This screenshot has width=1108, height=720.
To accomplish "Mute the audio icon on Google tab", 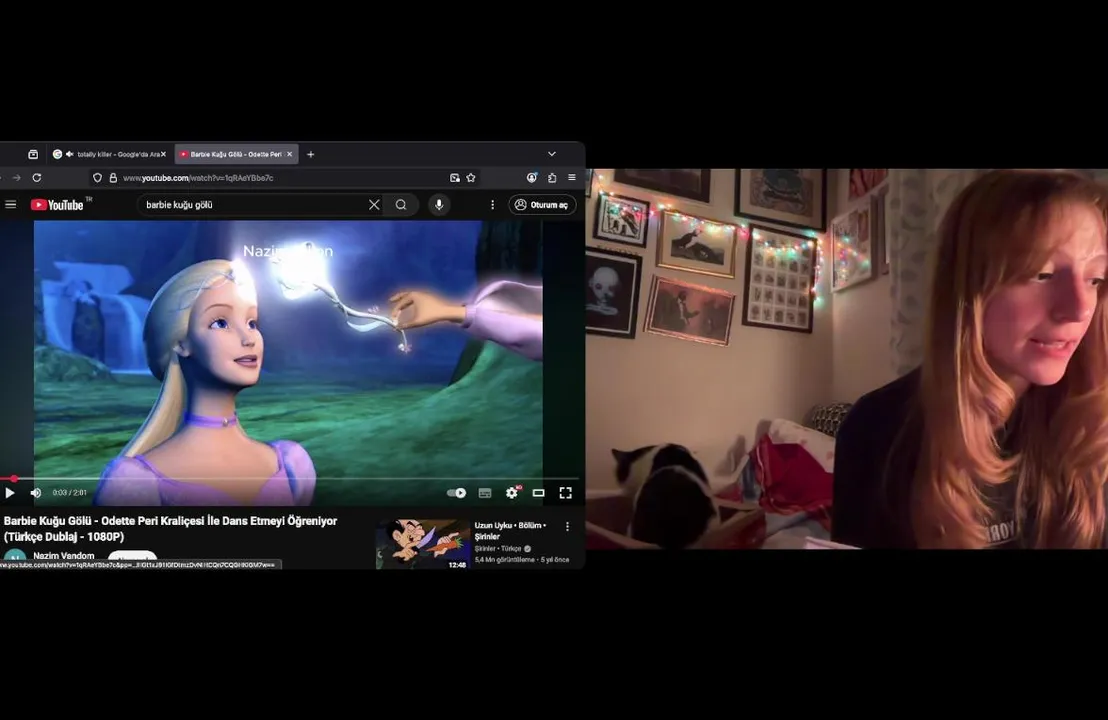I will click(69, 154).
